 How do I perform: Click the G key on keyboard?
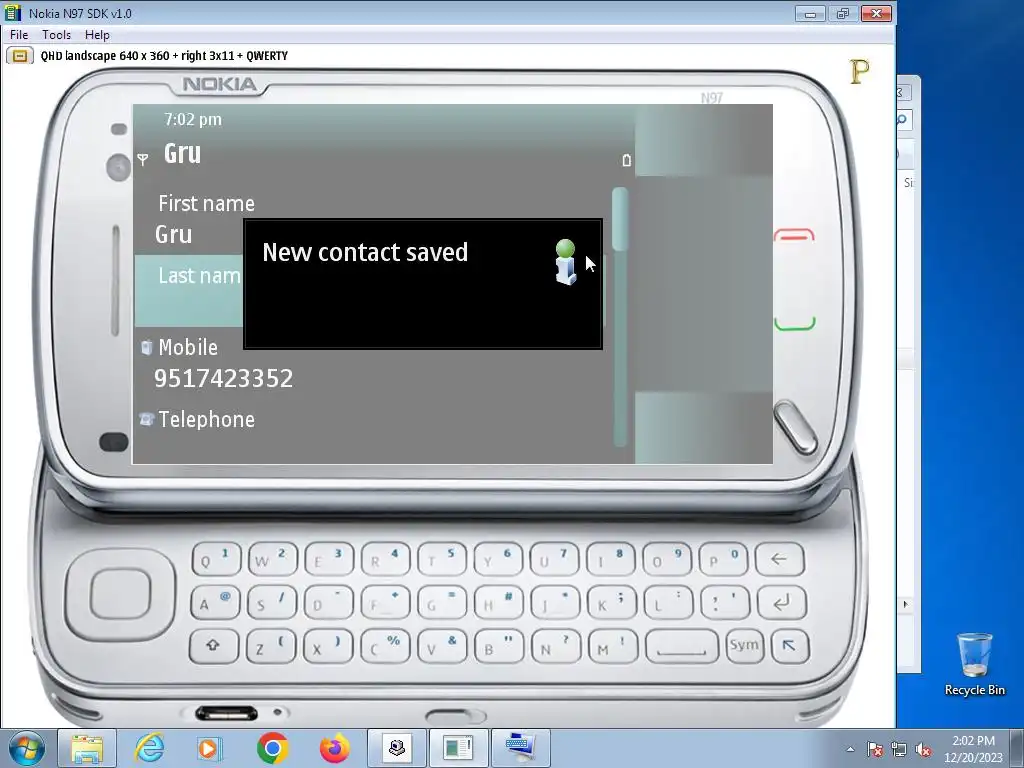click(x=441, y=602)
